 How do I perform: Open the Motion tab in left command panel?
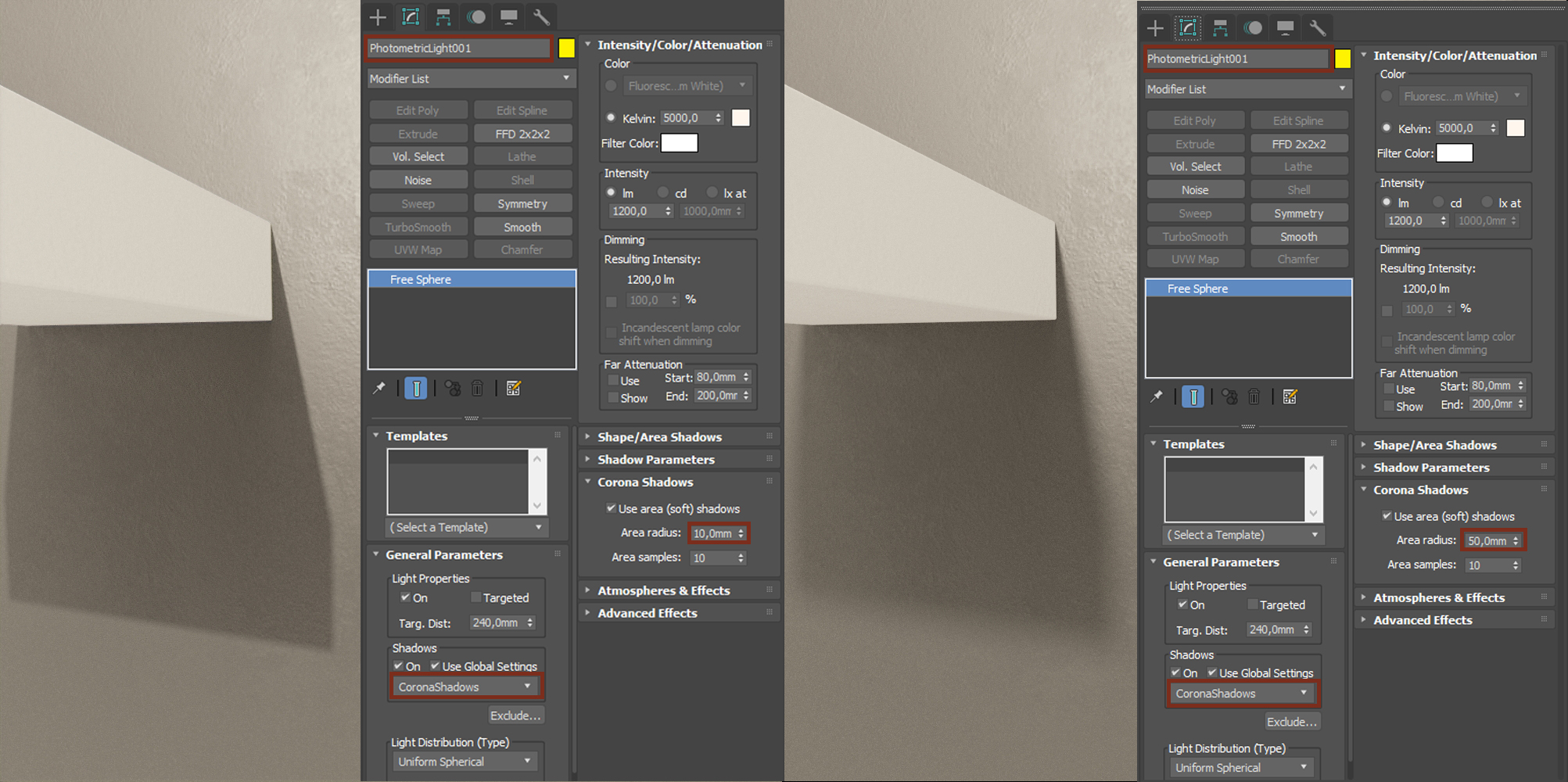[x=475, y=17]
